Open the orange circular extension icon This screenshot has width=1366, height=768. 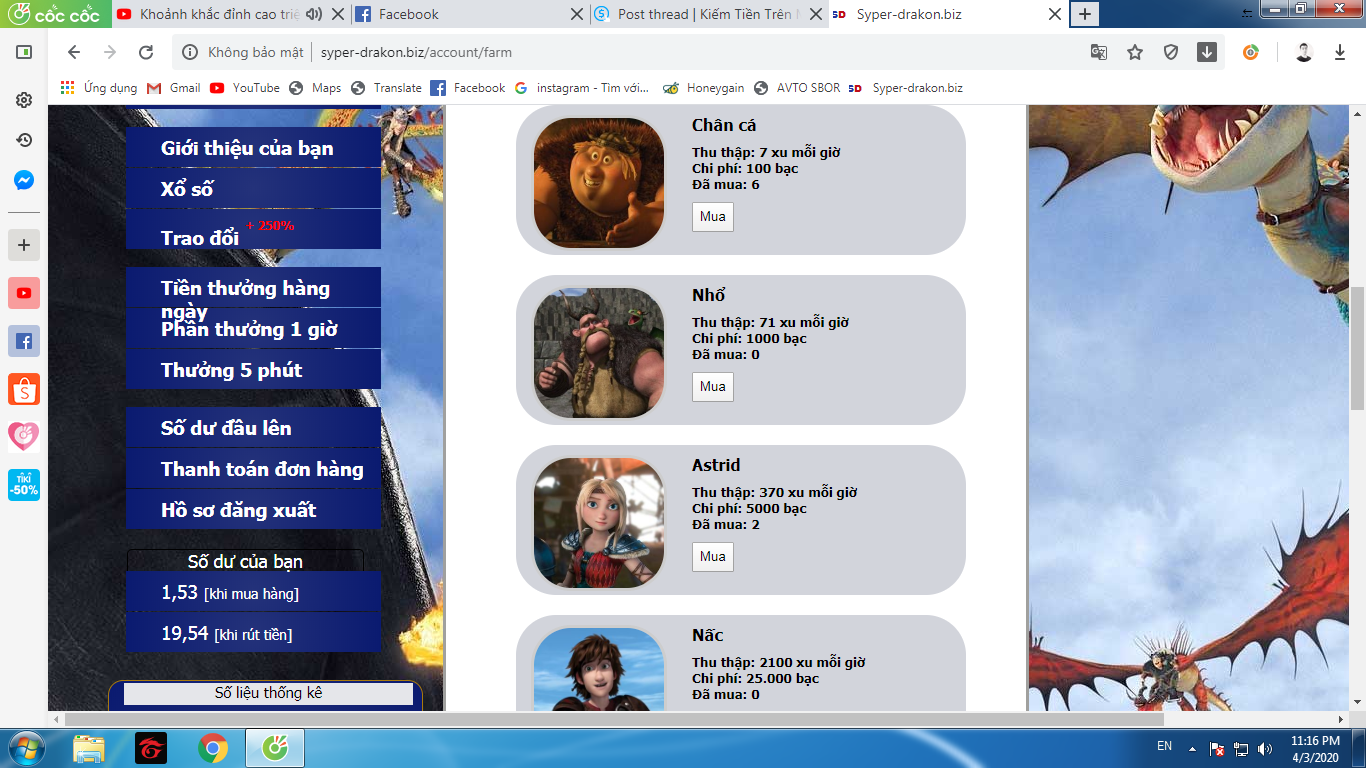click(1251, 52)
